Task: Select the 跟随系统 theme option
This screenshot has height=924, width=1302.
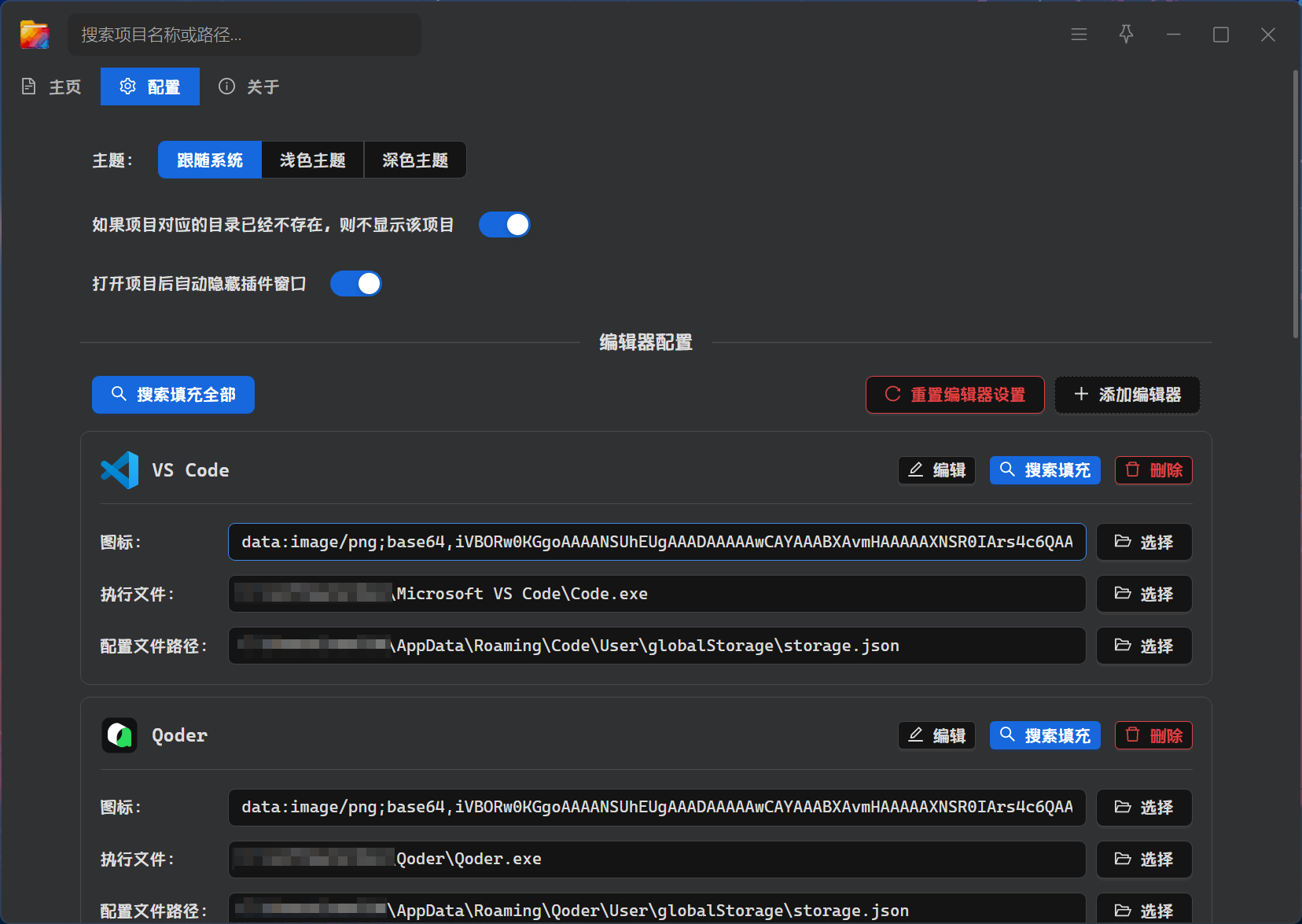Action: (x=210, y=160)
